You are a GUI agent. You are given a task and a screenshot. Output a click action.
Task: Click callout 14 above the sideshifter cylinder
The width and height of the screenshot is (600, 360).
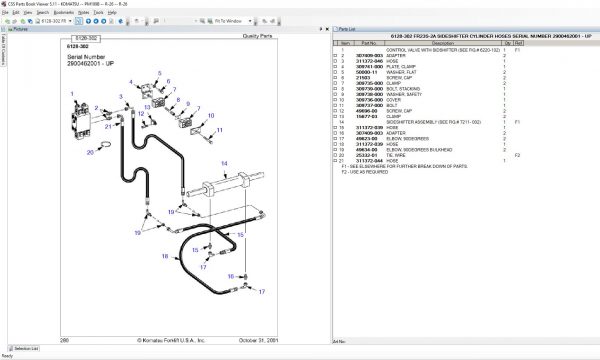coord(224,163)
